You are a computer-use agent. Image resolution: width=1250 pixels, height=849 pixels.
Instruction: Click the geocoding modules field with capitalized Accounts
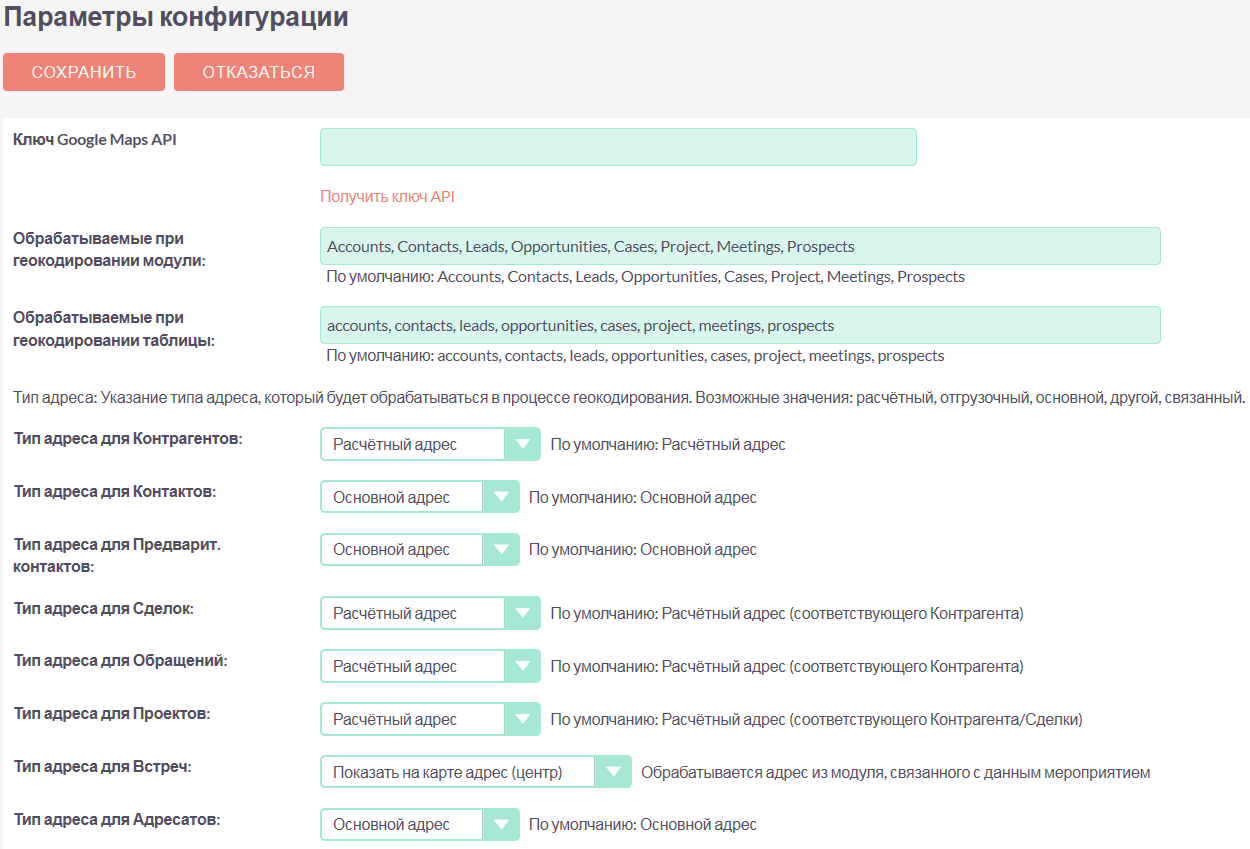point(740,246)
